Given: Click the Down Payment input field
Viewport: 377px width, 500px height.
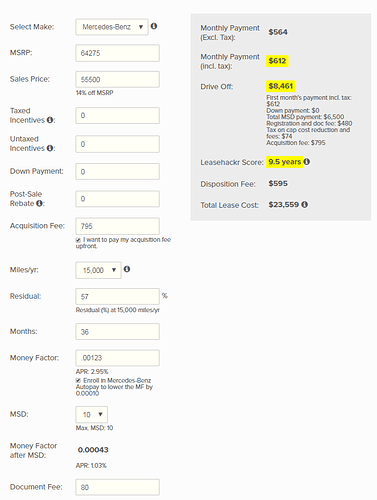Looking at the screenshot, I should (x=117, y=171).
